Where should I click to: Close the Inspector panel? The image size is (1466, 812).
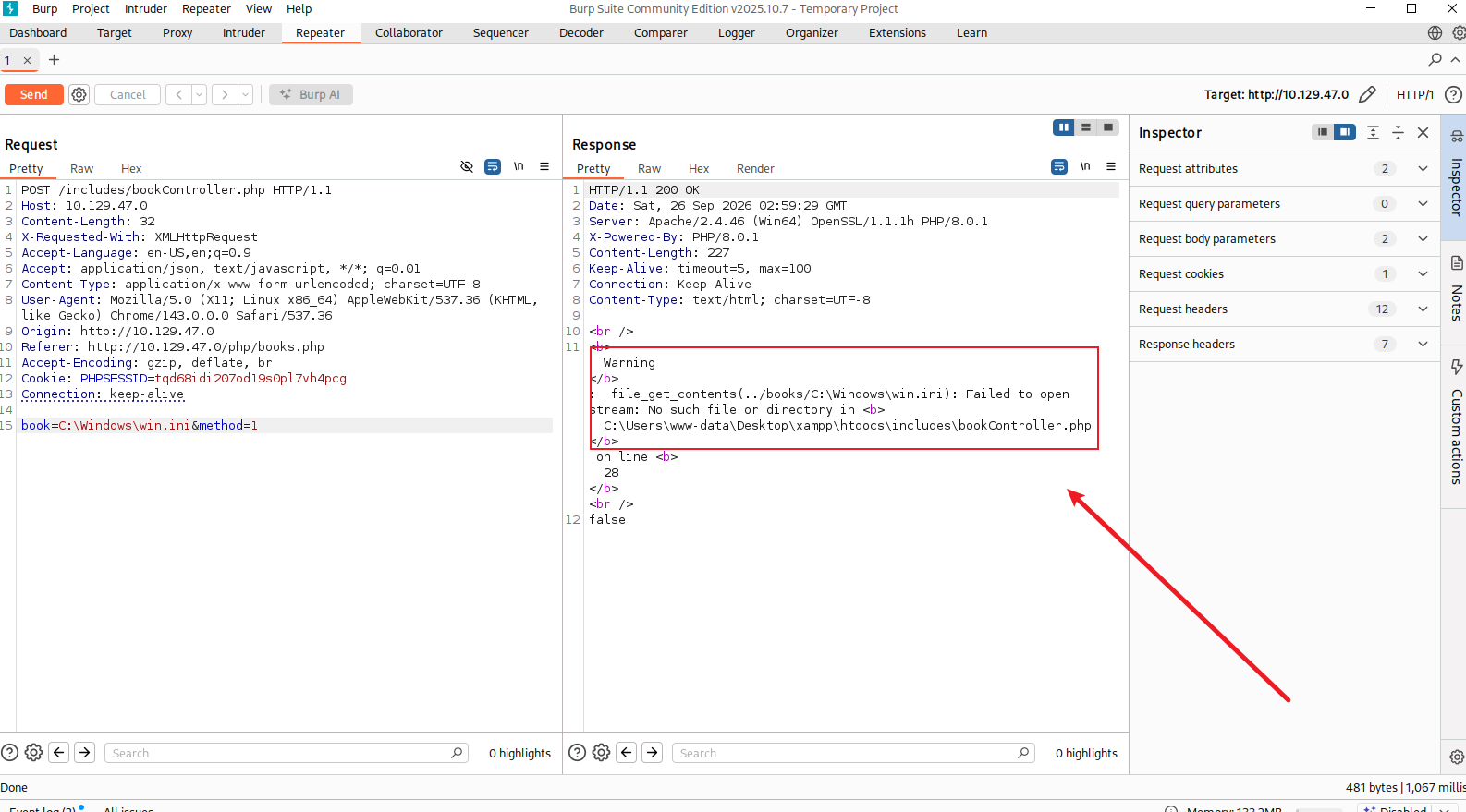(1423, 132)
